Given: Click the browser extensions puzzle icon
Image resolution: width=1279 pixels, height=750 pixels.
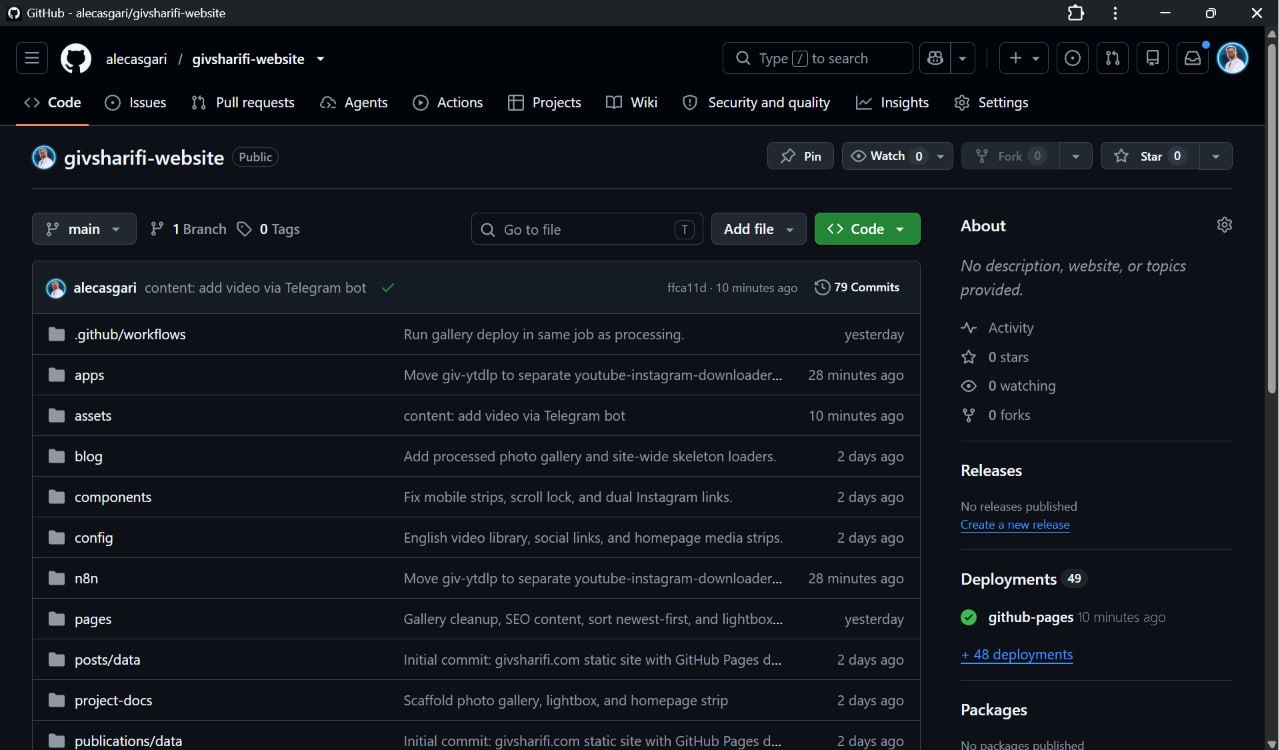Looking at the screenshot, I should click(x=1076, y=13).
